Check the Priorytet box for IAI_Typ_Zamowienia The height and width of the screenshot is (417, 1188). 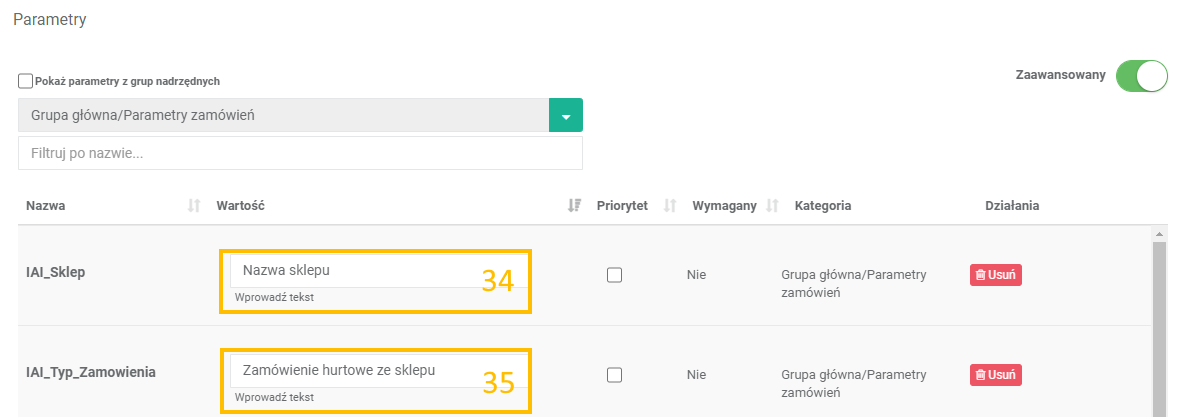pos(615,375)
